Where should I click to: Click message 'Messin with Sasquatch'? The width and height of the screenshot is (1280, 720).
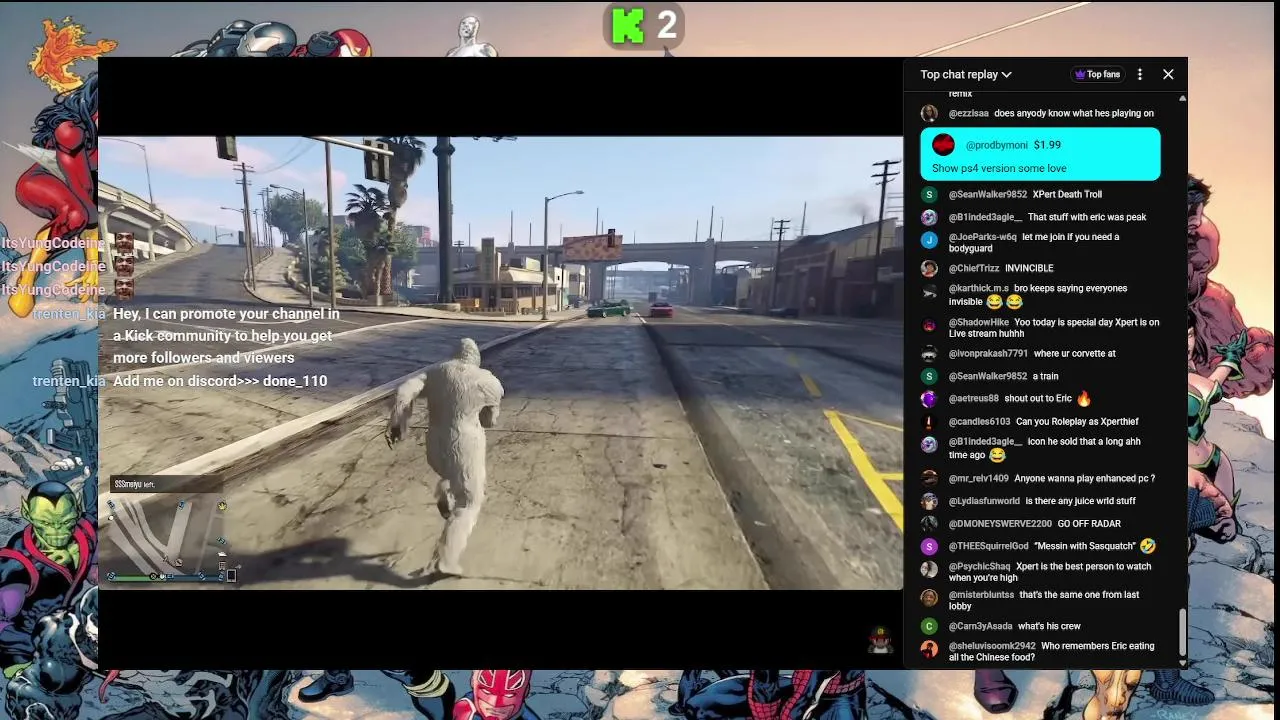1085,546
